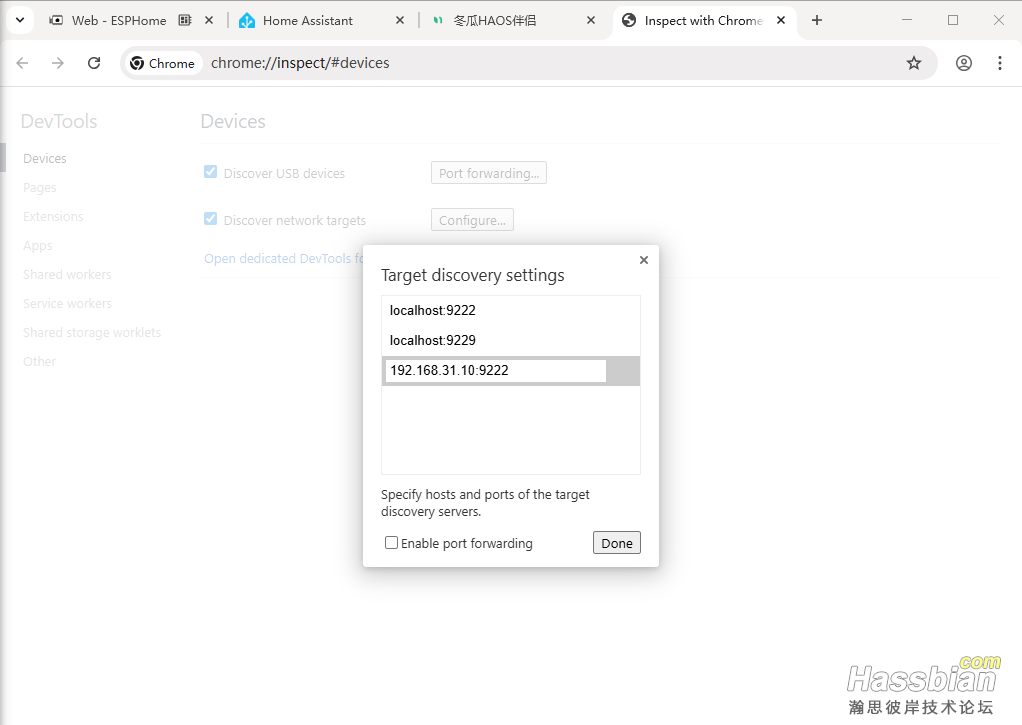Bookmark this page with star icon
Screen dimensions: 1022x725
913,63
